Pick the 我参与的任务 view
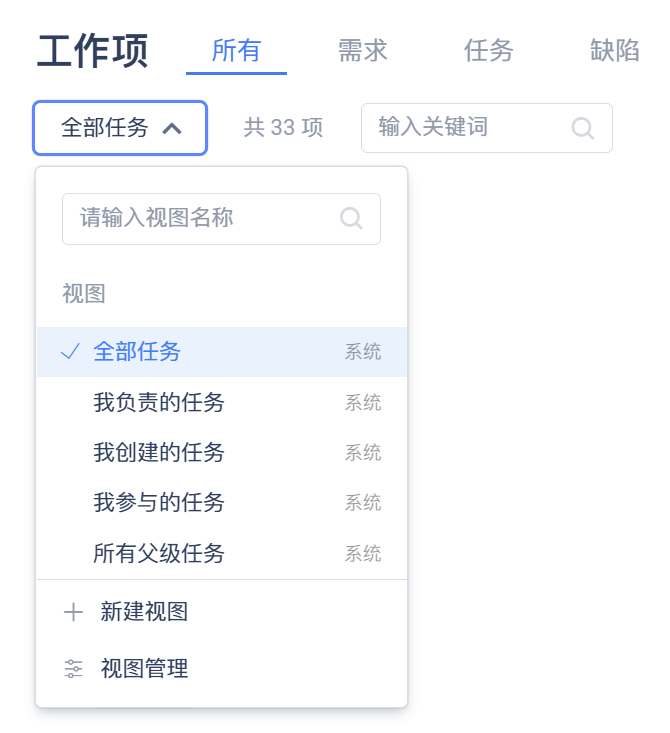Viewport: 670px width, 733px height. [x=159, y=503]
